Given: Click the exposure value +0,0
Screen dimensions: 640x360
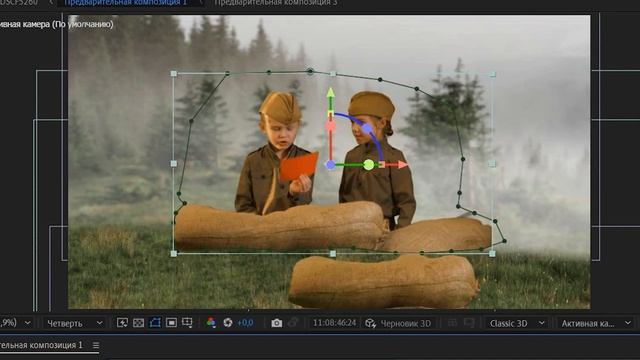Looking at the screenshot, I should (x=245, y=323).
